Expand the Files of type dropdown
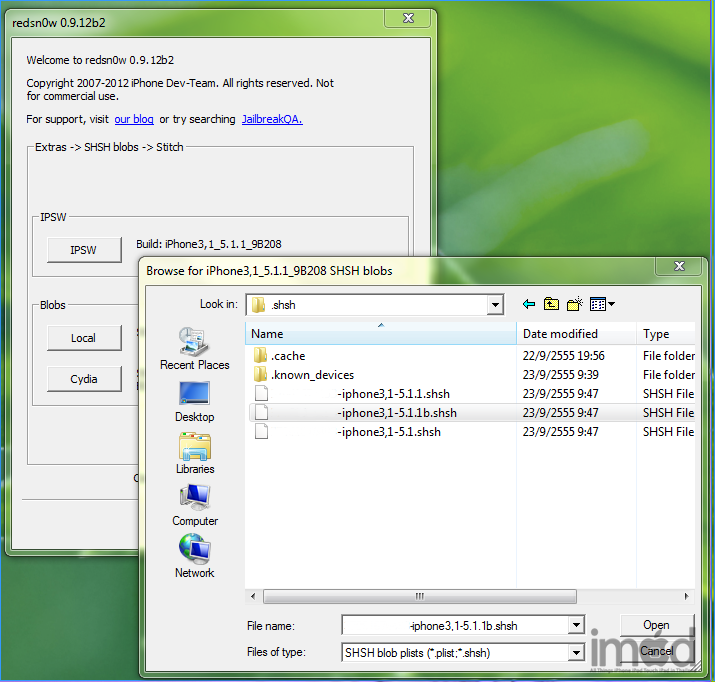 coord(576,653)
